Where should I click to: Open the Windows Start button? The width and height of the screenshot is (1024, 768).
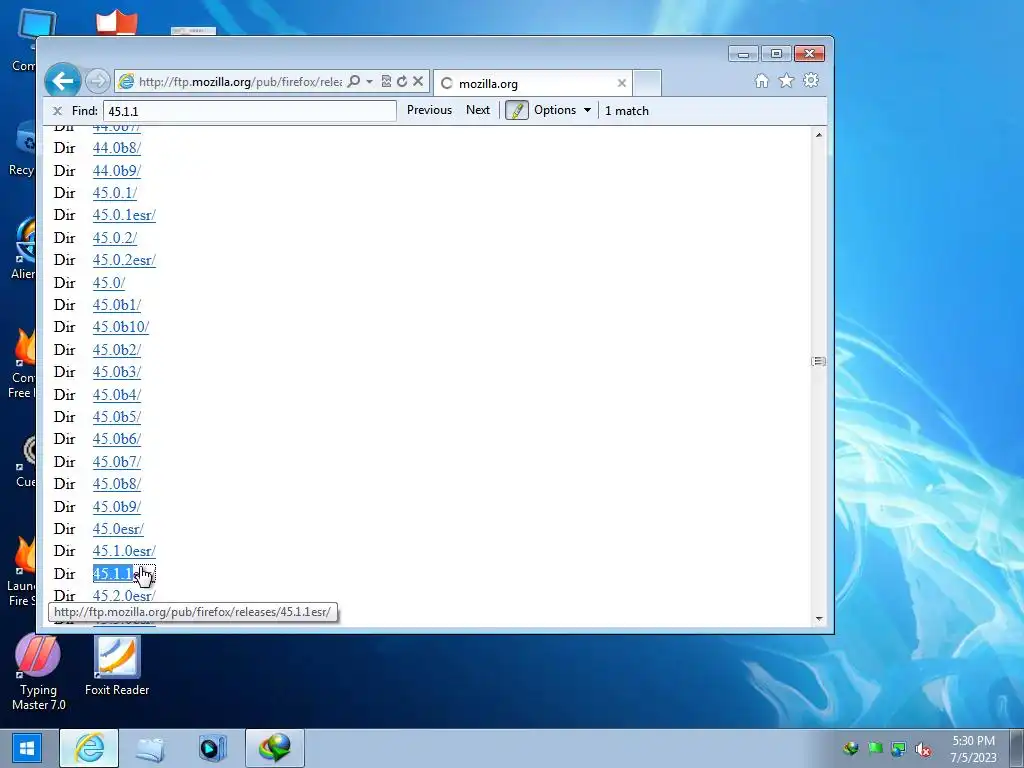point(27,748)
